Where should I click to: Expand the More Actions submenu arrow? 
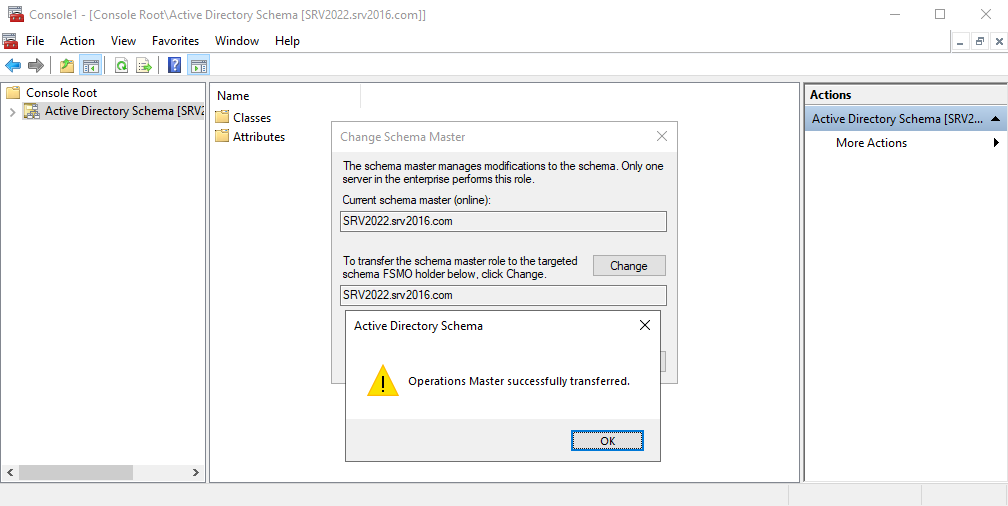pos(996,143)
